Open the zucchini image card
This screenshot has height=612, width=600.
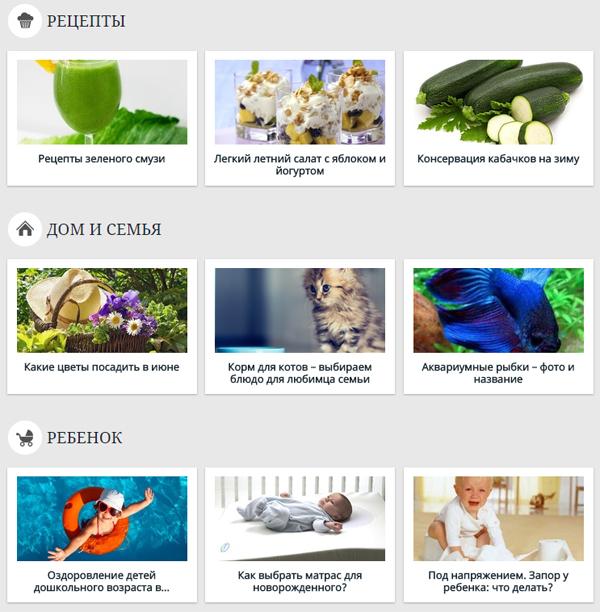click(499, 102)
